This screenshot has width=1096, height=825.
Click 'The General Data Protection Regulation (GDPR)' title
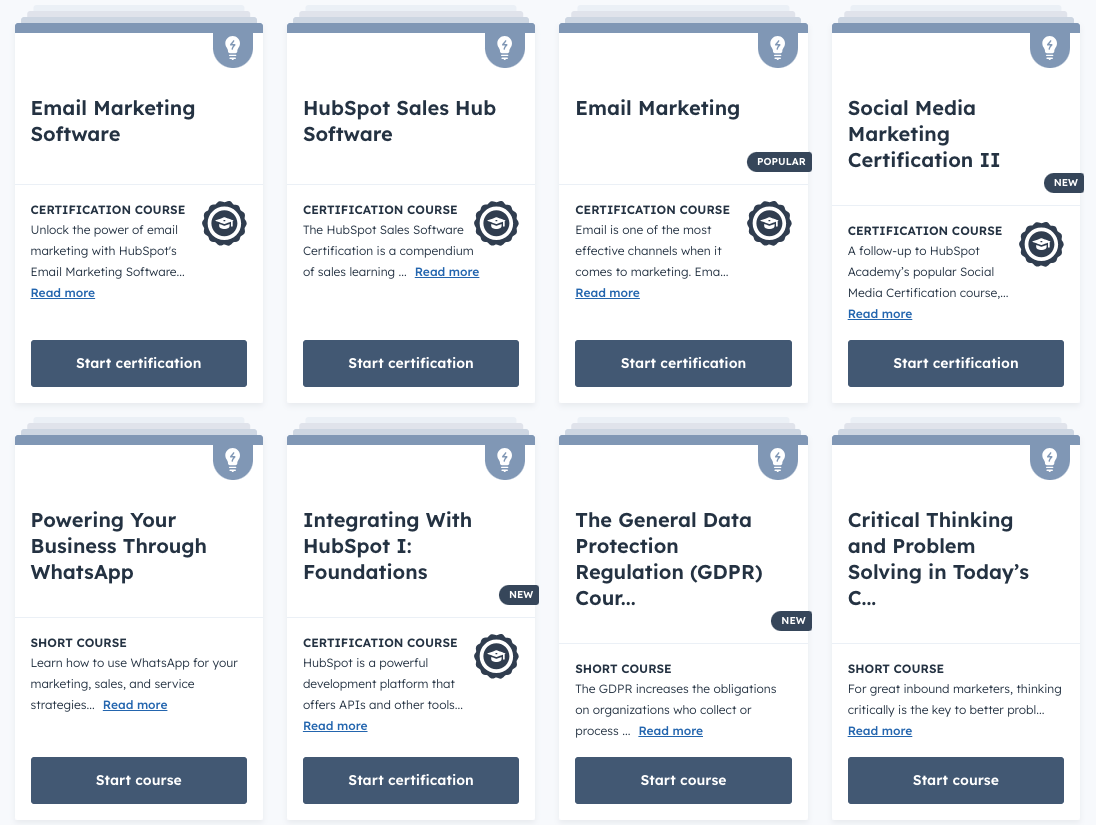point(669,559)
